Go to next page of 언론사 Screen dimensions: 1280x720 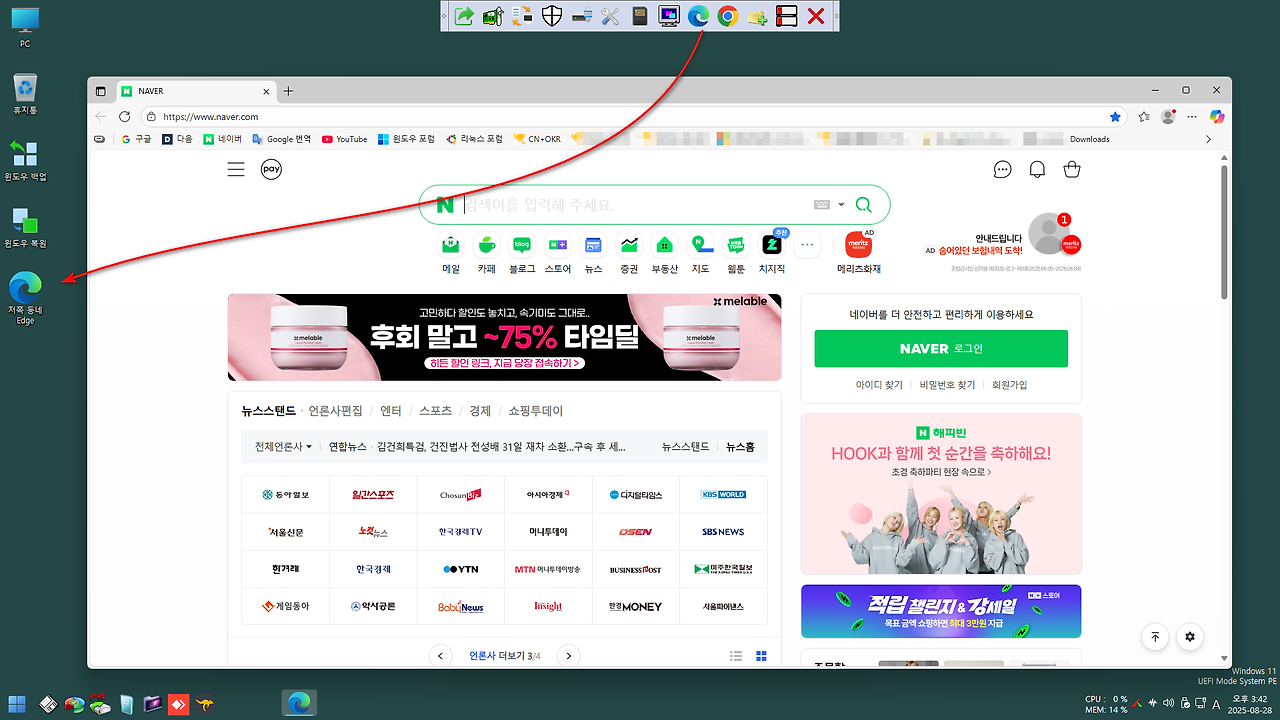coord(568,656)
